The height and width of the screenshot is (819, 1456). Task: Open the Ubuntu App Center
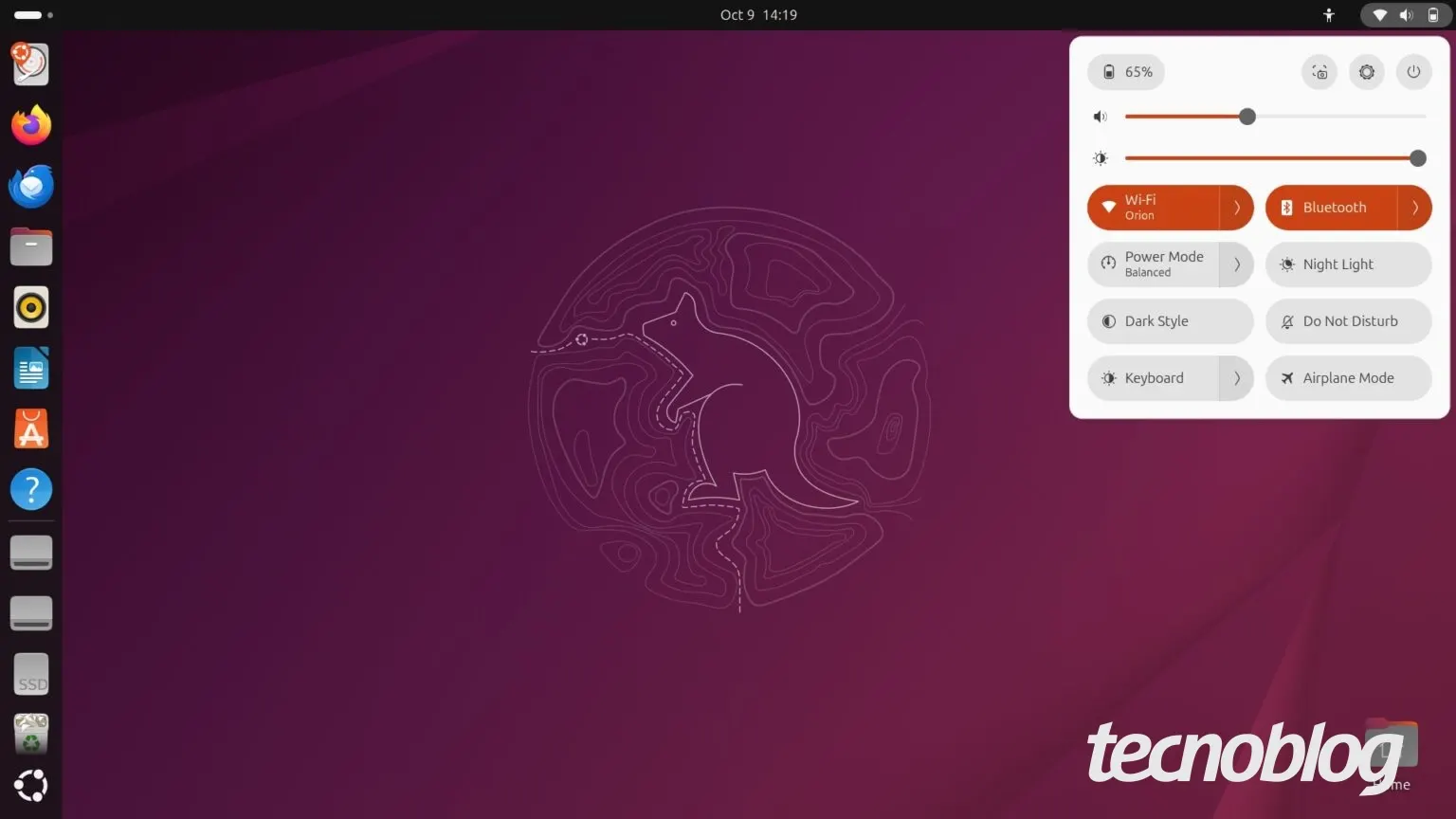tap(31, 429)
